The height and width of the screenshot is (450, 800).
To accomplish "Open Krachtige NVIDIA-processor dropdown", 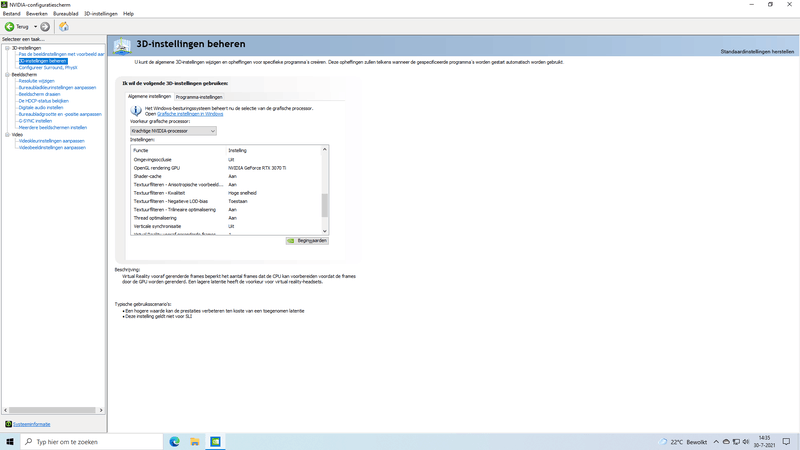I will pos(173,131).
